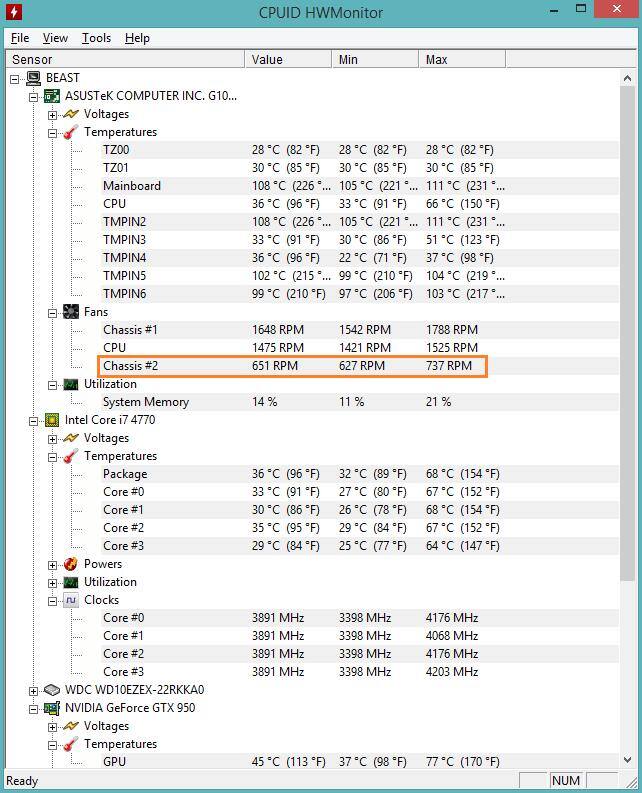Viewport: 642px width, 793px height.
Task: Open the File menu
Action: [20, 38]
